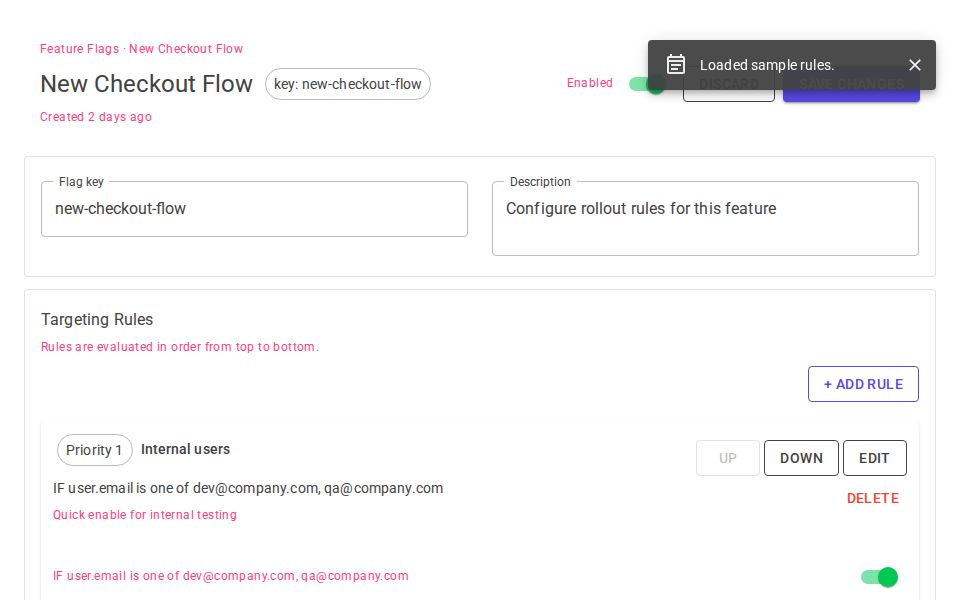Disable the flag using the Enabled toggle
Image resolution: width=960 pixels, height=600 pixels.
click(646, 85)
